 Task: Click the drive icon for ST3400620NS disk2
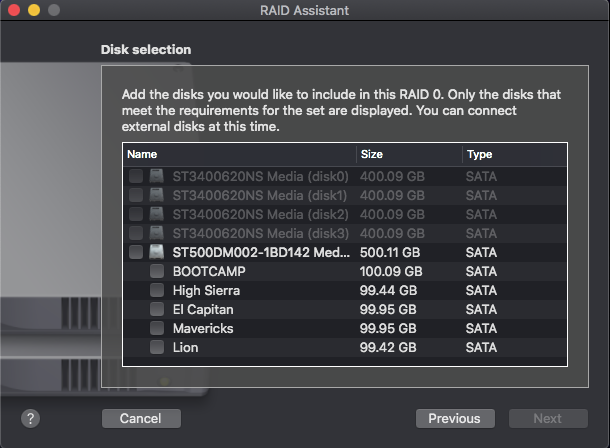[x=156, y=214]
